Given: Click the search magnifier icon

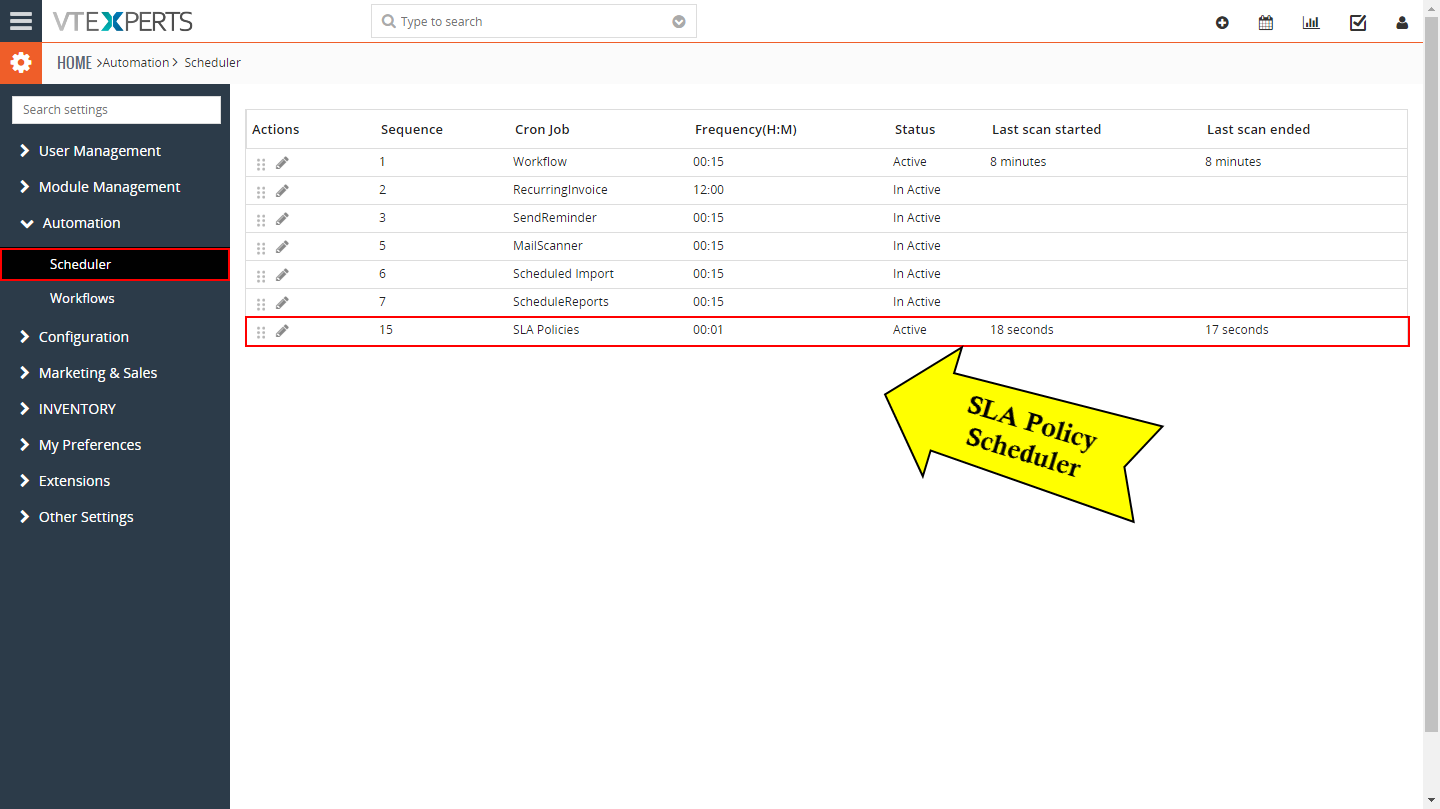Looking at the screenshot, I should [x=389, y=21].
